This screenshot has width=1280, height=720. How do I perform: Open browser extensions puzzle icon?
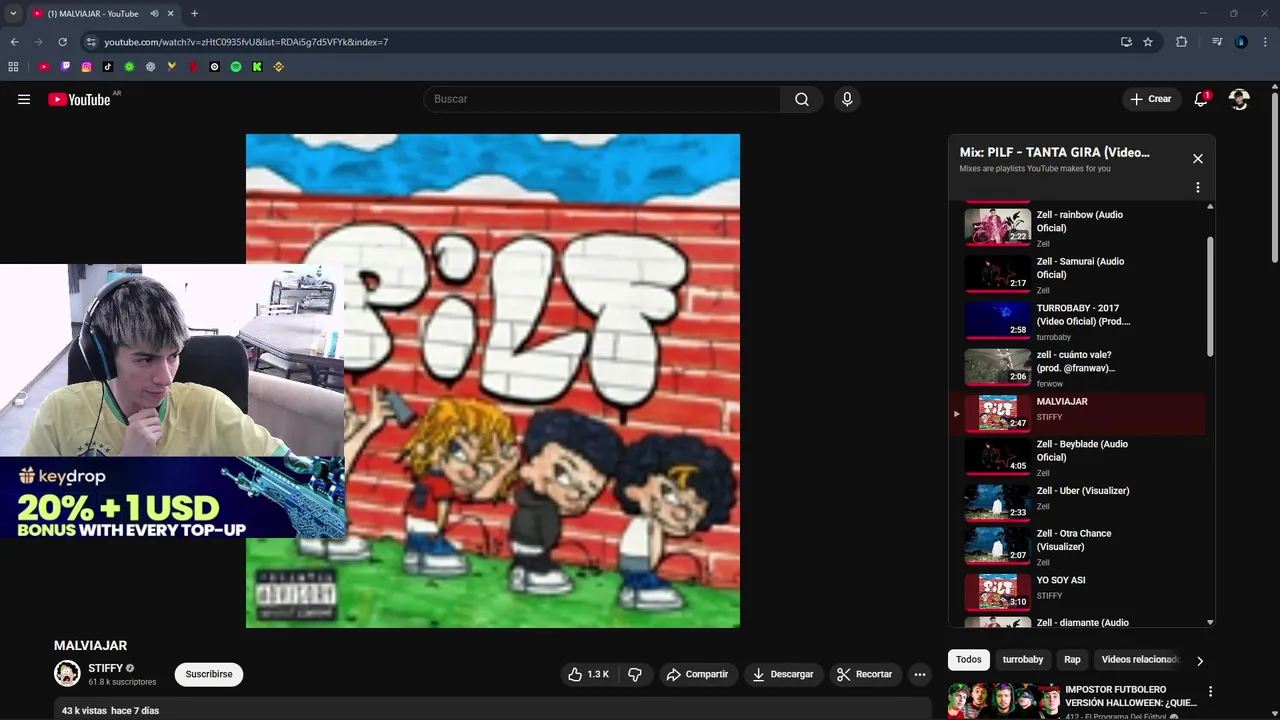click(1181, 42)
